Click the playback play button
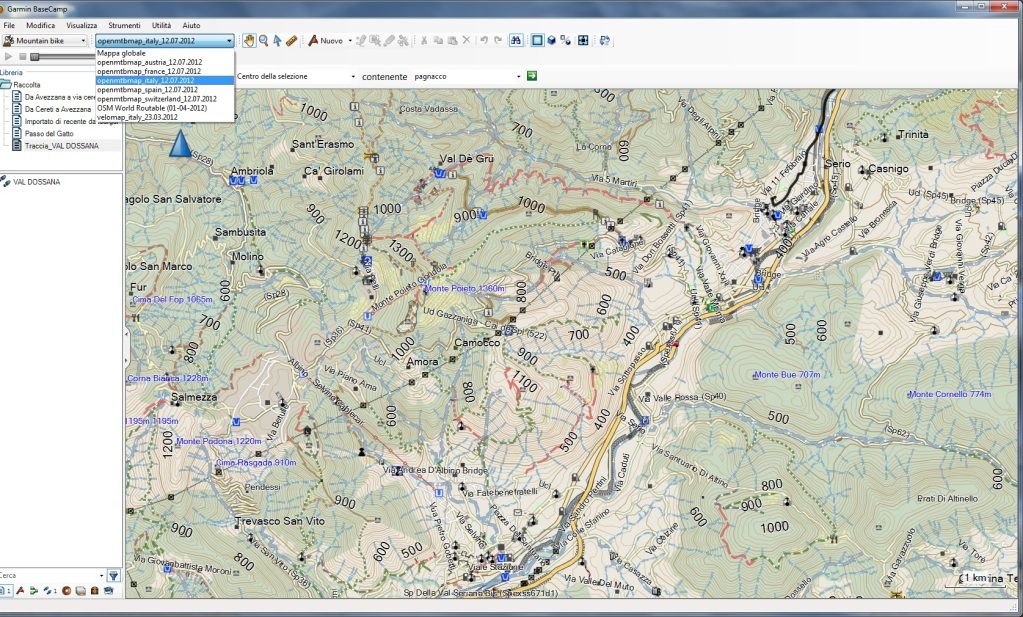 [x=8, y=57]
